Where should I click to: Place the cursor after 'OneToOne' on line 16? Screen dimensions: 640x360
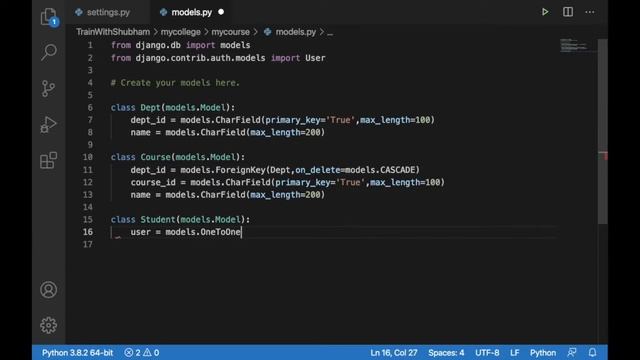pyautogui.click(x=242, y=232)
